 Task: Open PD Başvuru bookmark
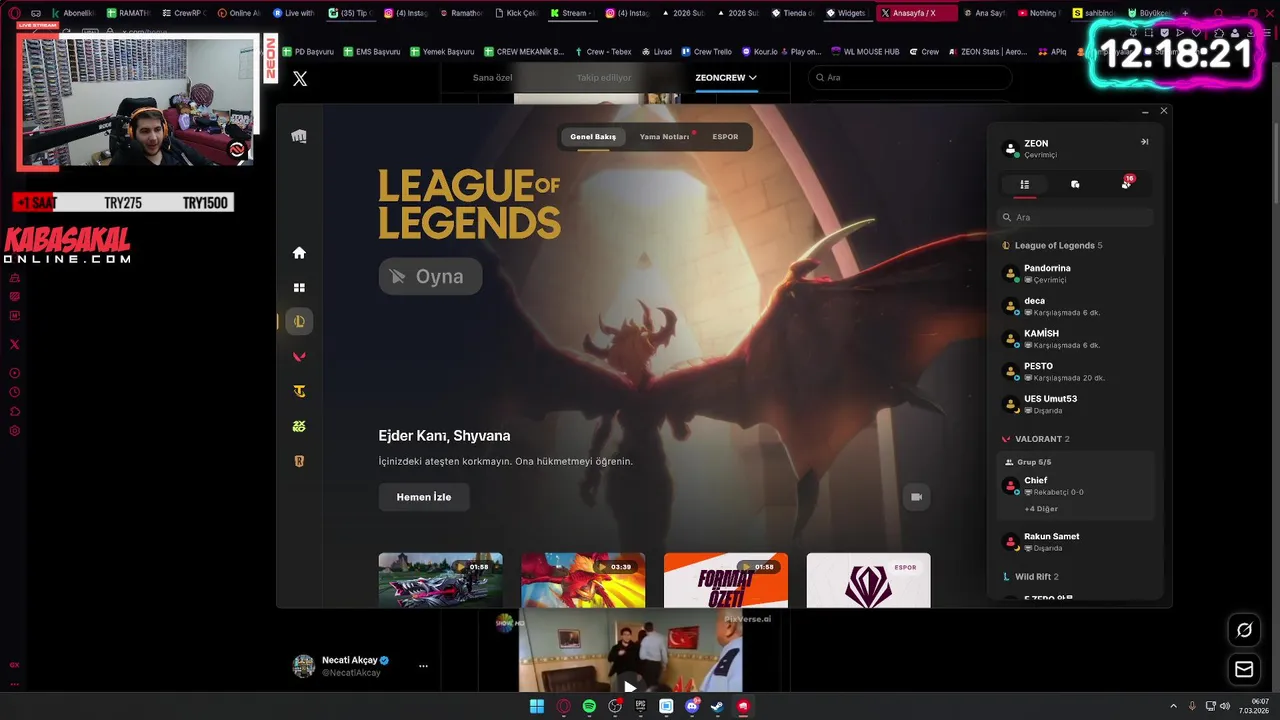click(x=308, y=52)
